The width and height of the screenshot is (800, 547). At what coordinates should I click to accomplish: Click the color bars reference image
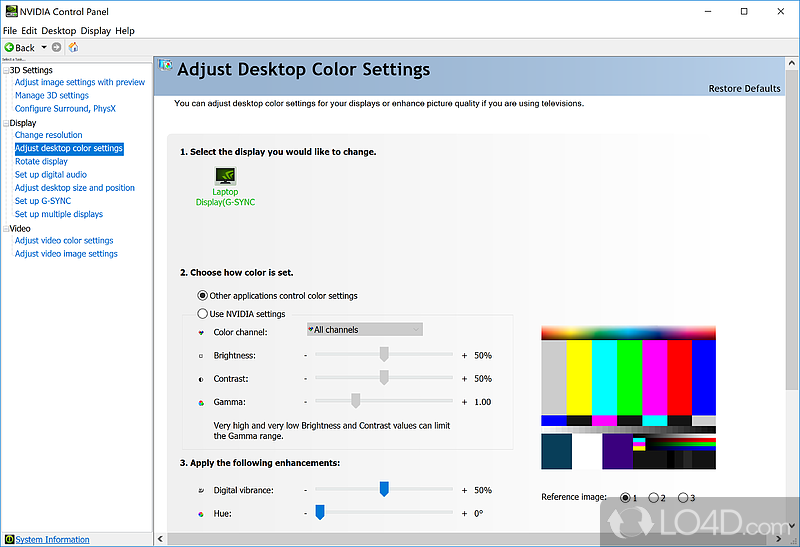(629, 397)
